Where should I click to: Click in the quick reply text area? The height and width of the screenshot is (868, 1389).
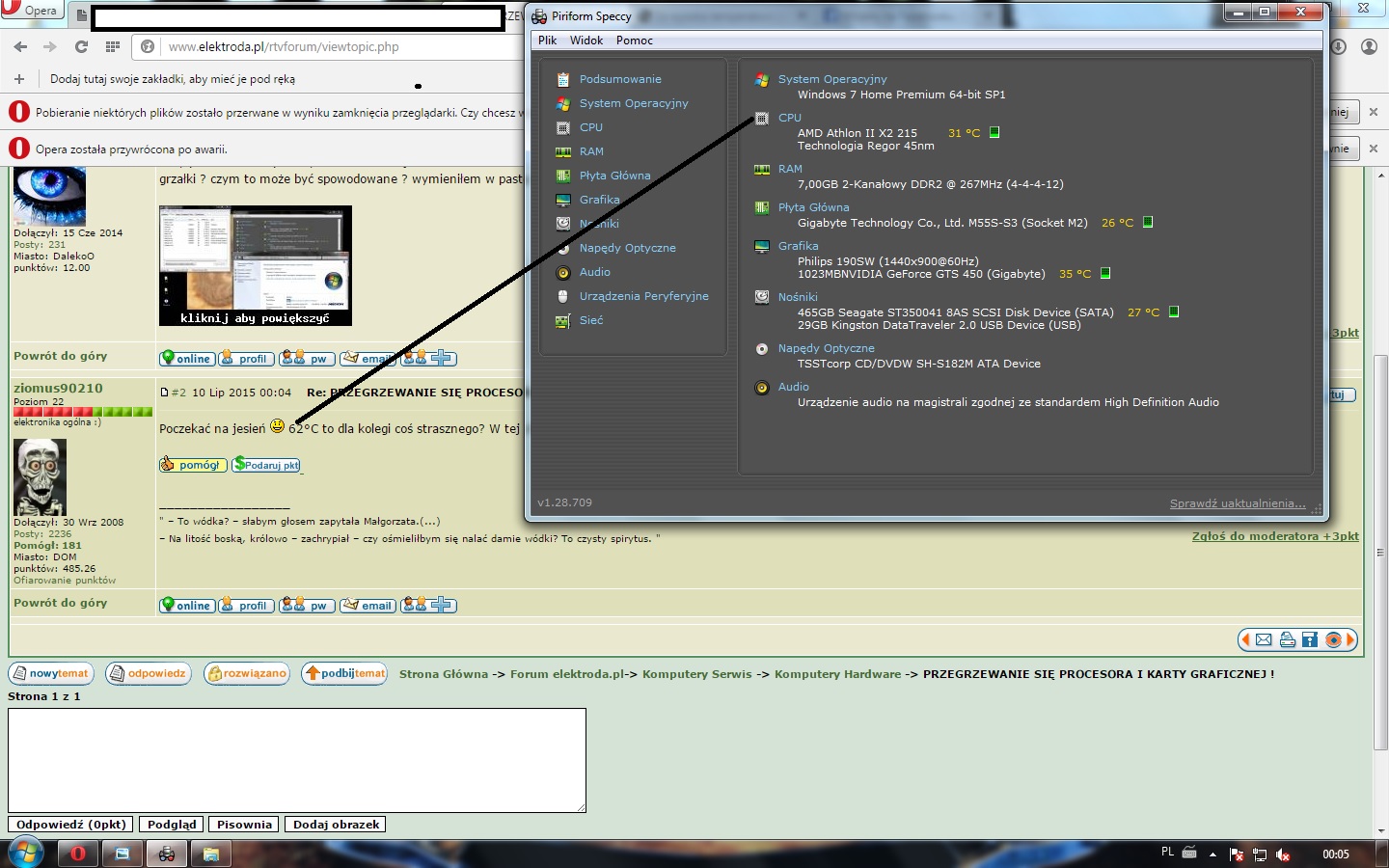297,760
